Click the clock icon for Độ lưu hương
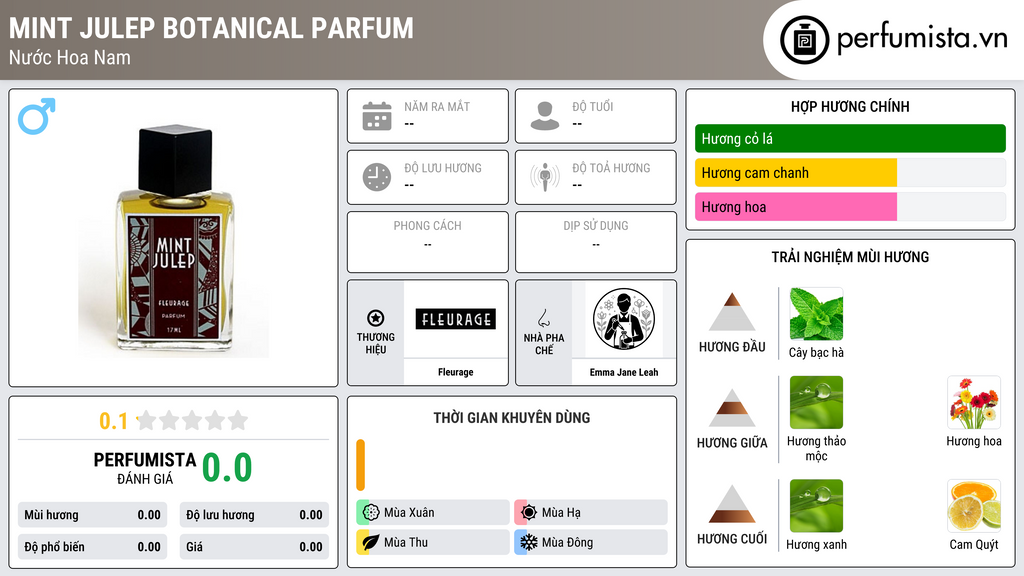 pyautogui.click(x=377, y=177)
